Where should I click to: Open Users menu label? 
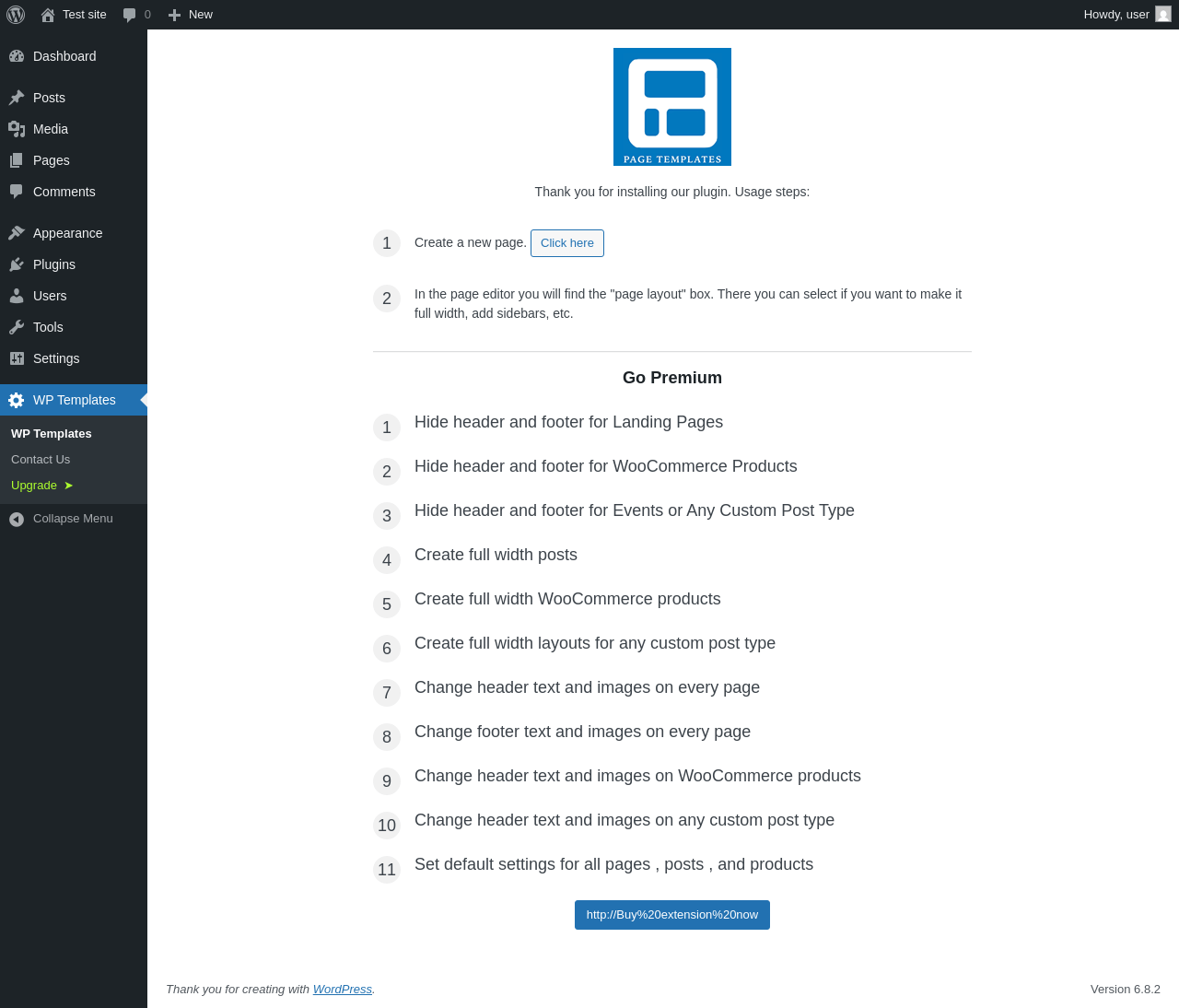click(50, 296)
